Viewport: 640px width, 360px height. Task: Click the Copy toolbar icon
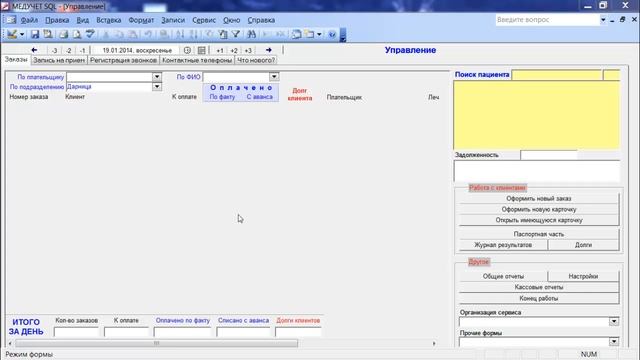[119, 34]
